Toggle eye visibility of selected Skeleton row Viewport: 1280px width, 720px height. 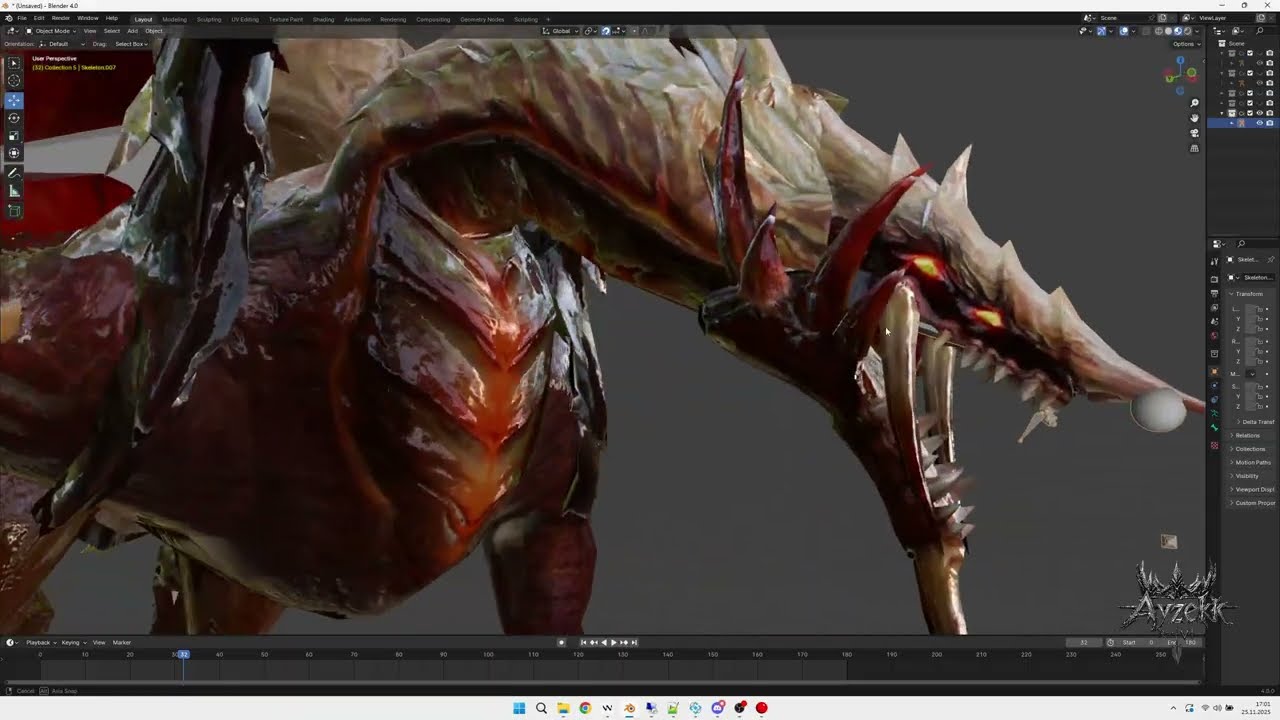[x=1260, y=123]
